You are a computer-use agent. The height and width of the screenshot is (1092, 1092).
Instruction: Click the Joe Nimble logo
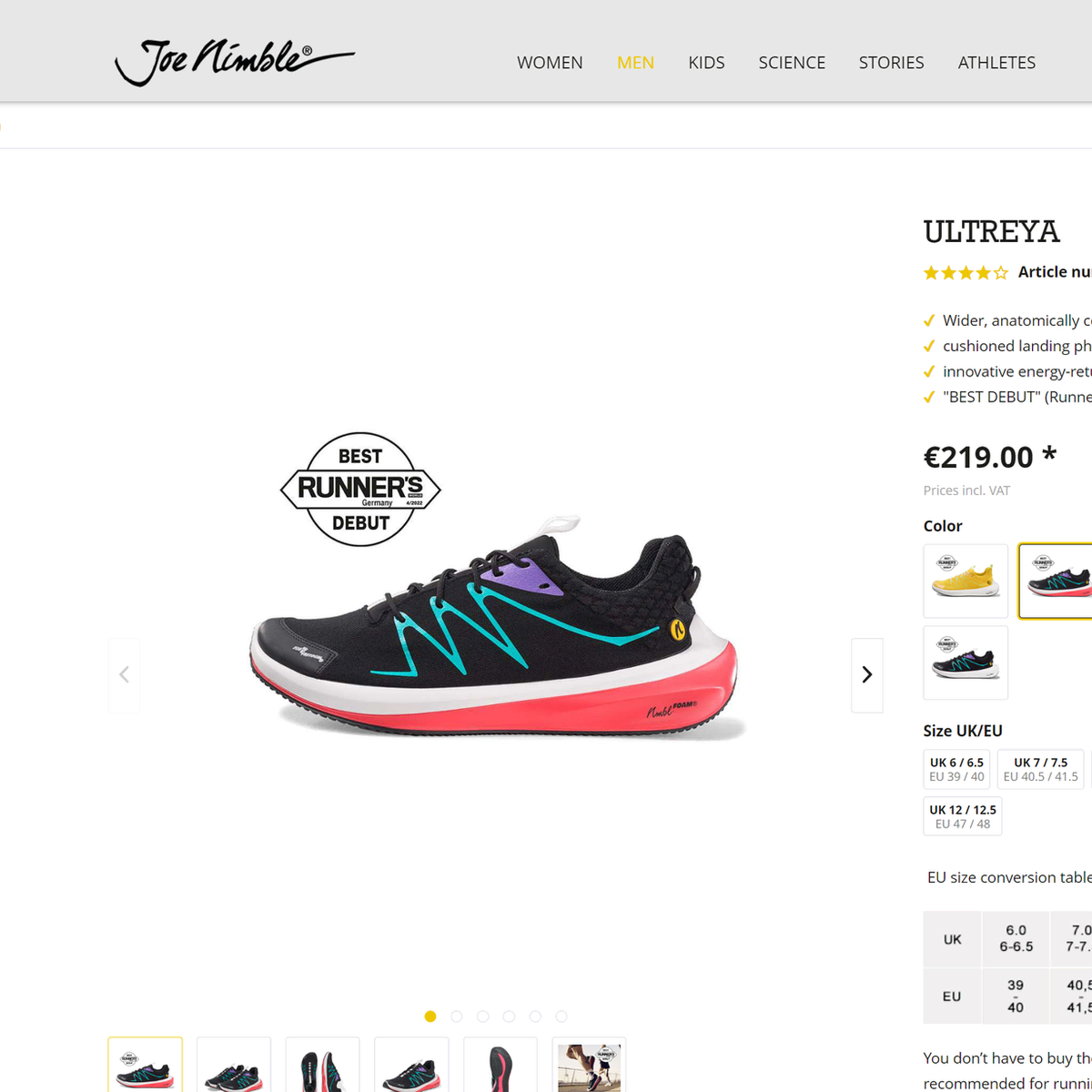[x=235, y=62]
